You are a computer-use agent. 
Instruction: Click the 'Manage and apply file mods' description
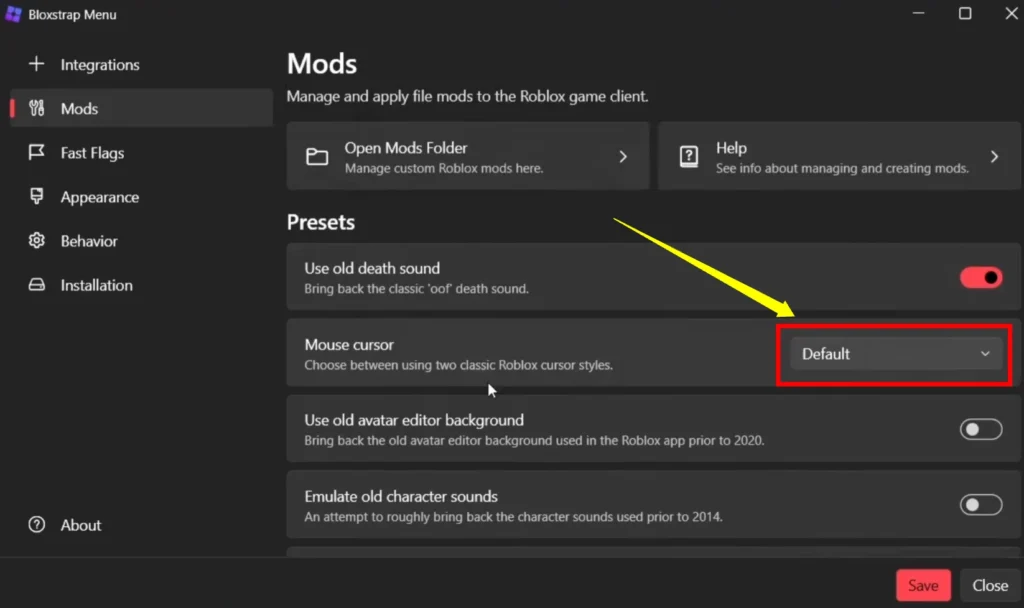(x=468, y=96)
